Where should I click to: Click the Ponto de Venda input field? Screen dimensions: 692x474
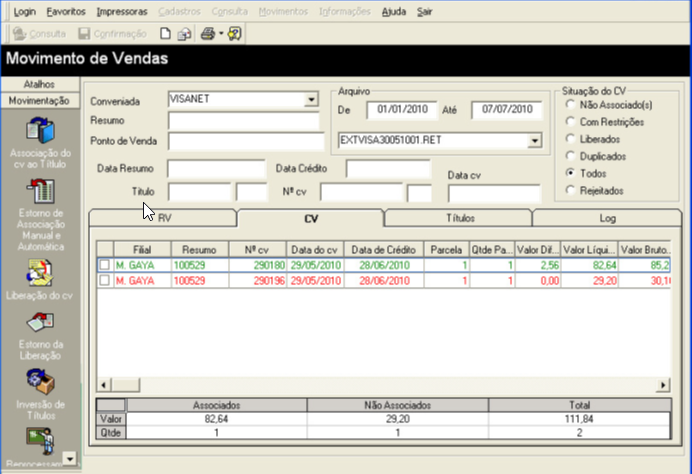coord(246,141)
